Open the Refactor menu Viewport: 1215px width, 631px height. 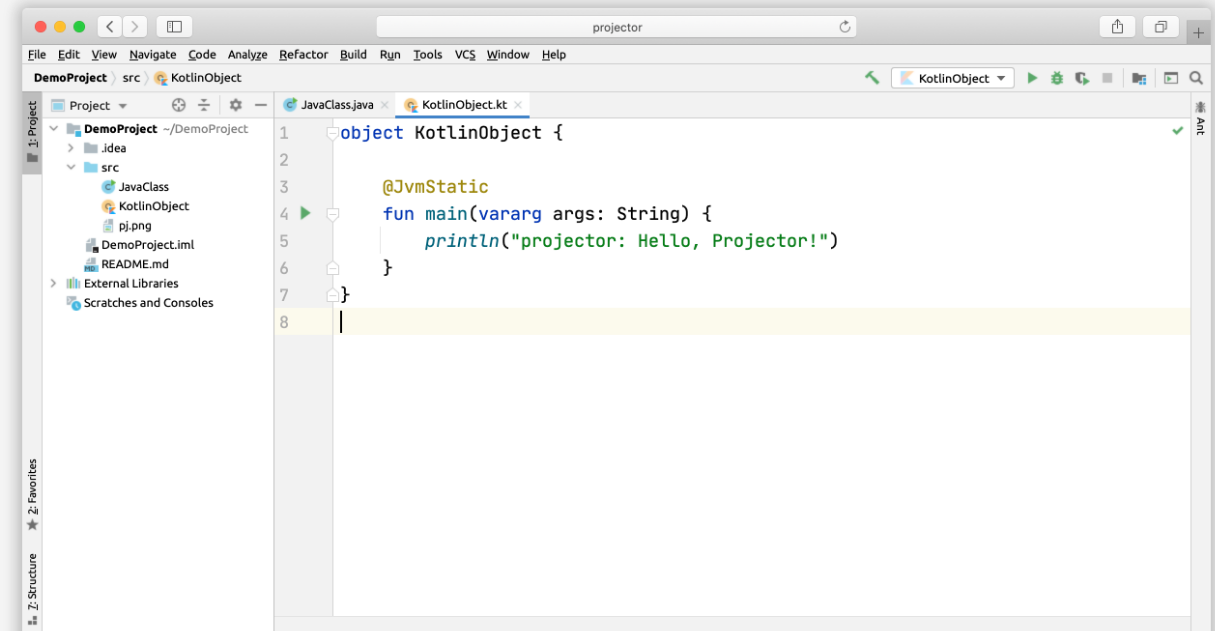coord(304,54)
